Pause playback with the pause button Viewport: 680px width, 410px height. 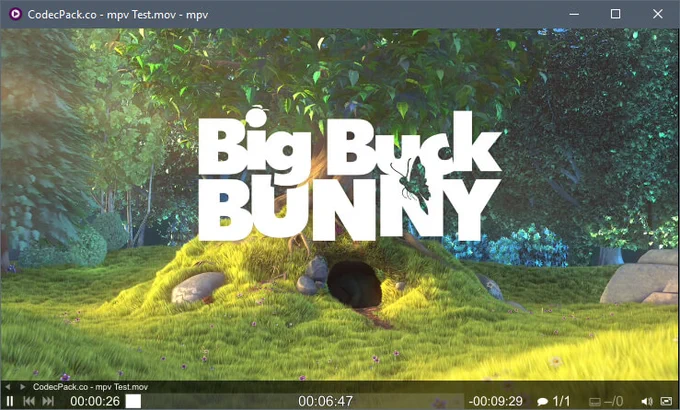[10, 401]
